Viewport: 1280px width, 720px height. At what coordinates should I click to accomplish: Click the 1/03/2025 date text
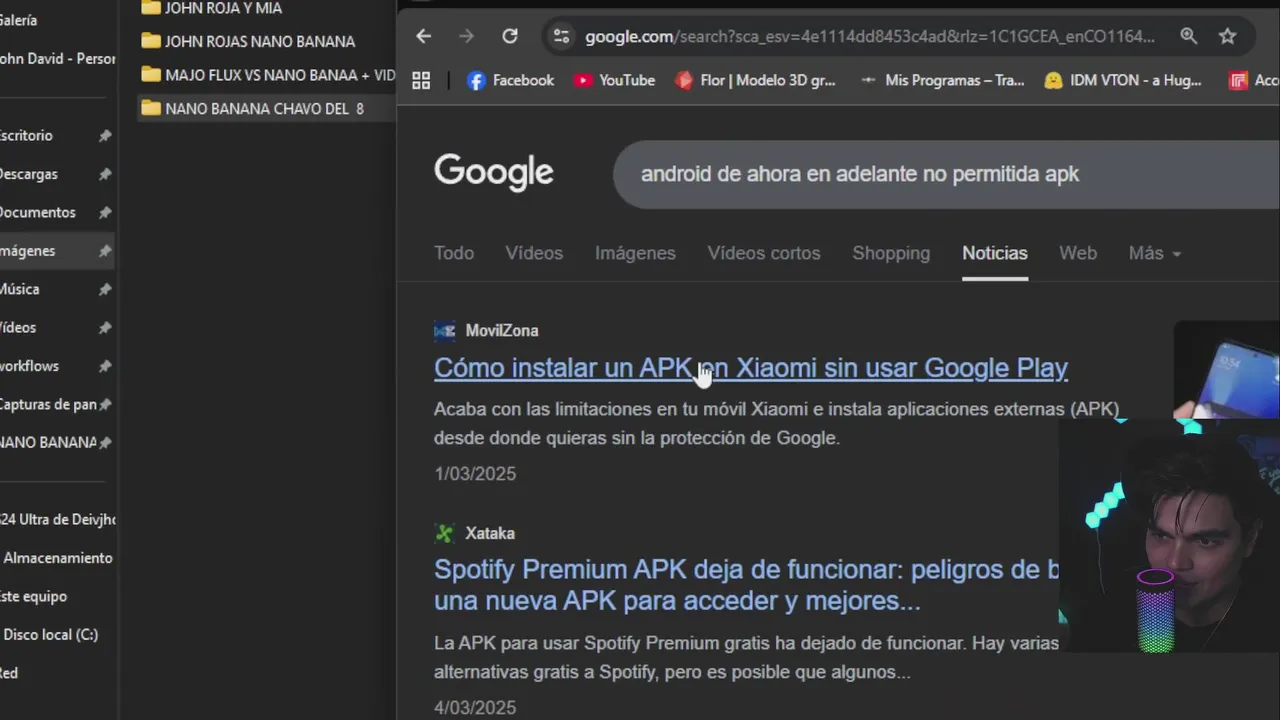point(475,474)
